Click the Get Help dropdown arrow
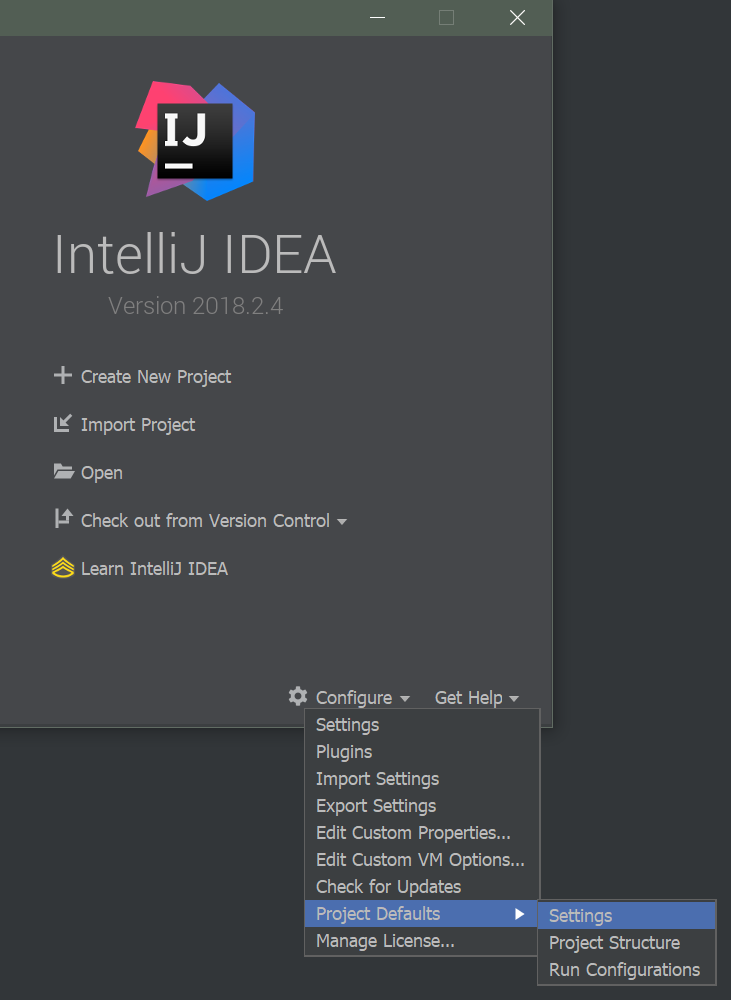Image resolution: width=731 pixels, height=1000 pixels. click(514, 699)
